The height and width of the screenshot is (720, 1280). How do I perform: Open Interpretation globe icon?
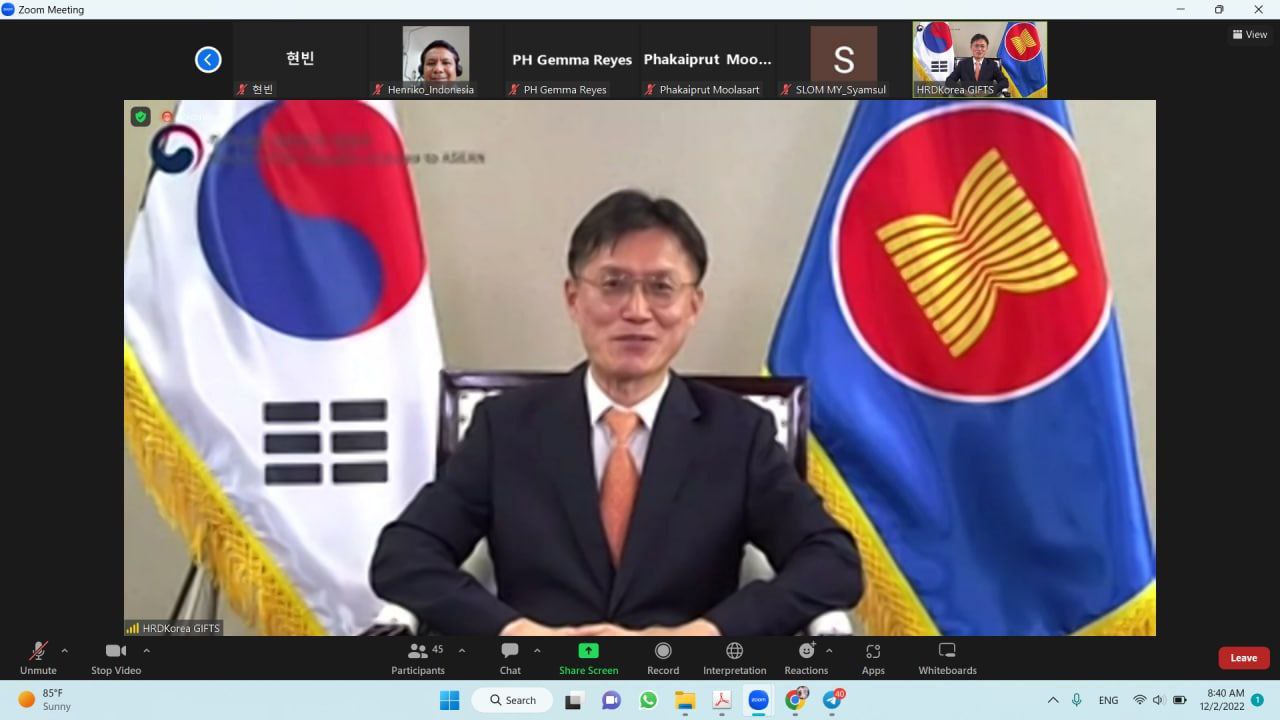(x=735, y=658)
